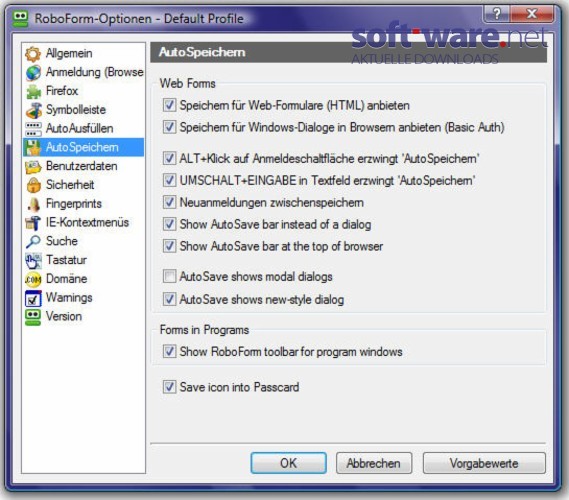Confirm settings with the OK button
Viewport: 569px width, 500px height.
(x=288, y=463)
